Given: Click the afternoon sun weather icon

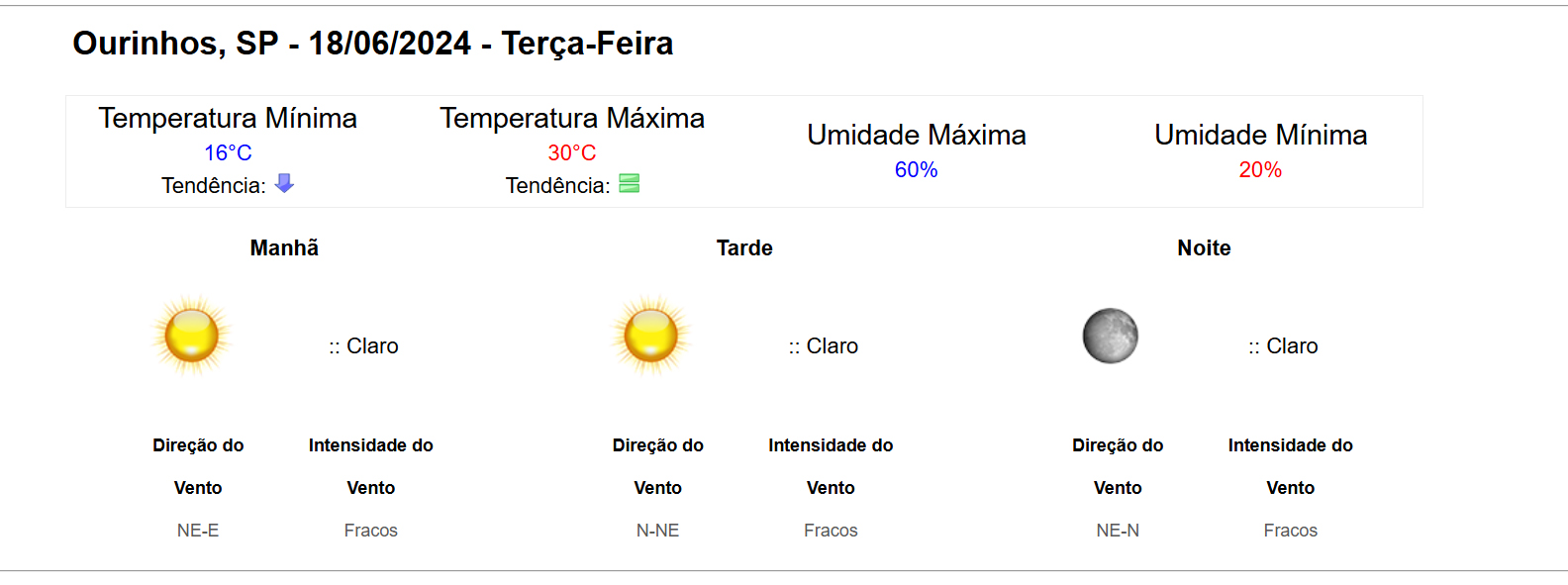Looking at the screenshot, I should pos(651,336).
